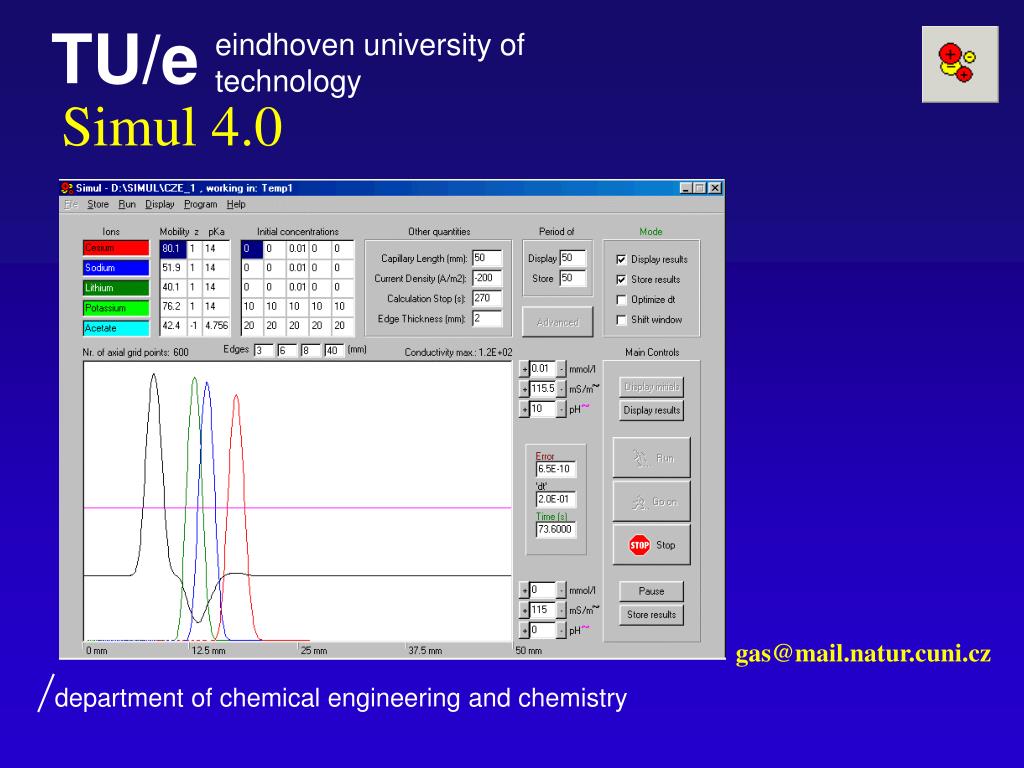Screen dimensions: 1024x768
Task: Stop the simulation with the Stop button
Action: (x=651, y=545)
